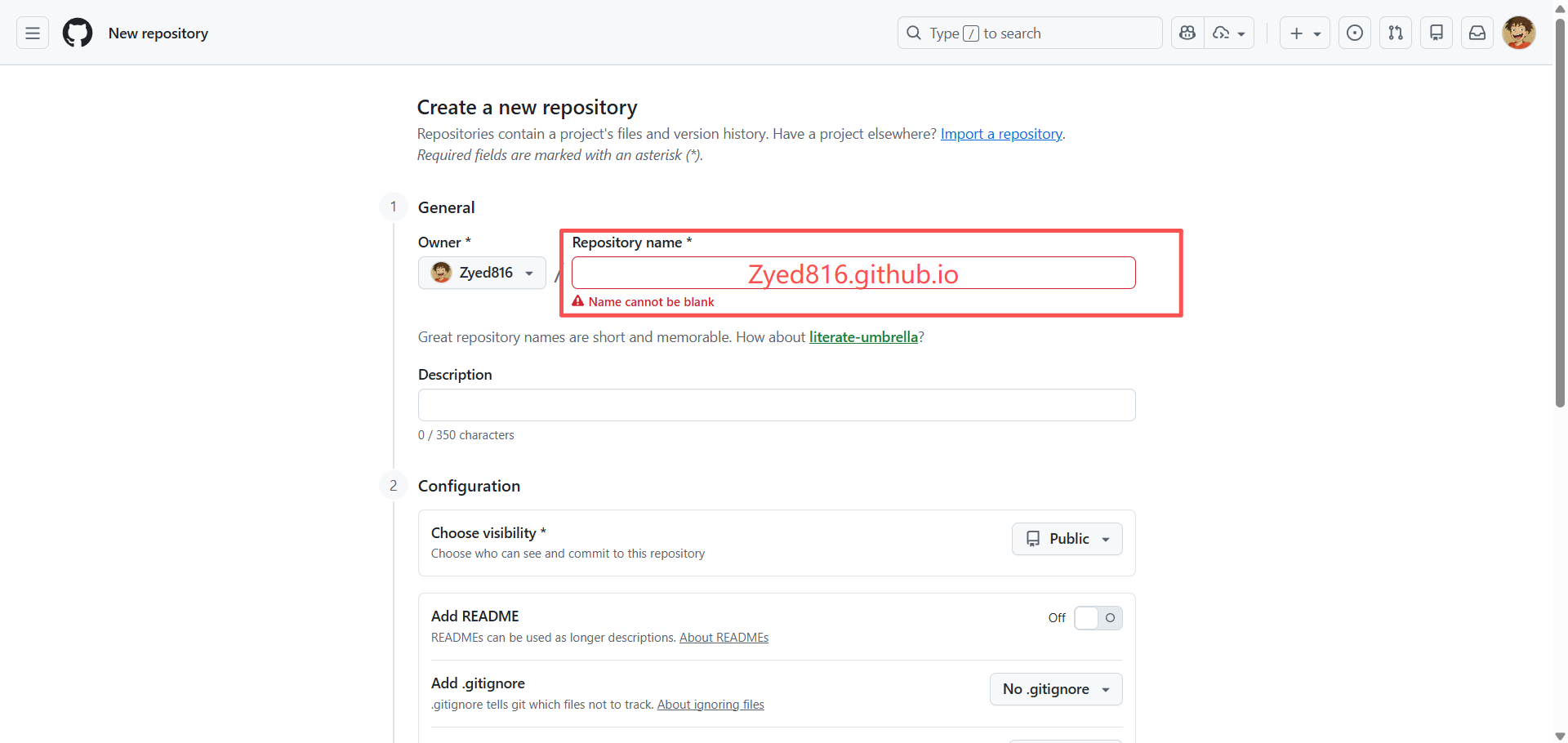Open the About READMEs link
This screenshot has height=743, width=1568.
coord(724,638)
